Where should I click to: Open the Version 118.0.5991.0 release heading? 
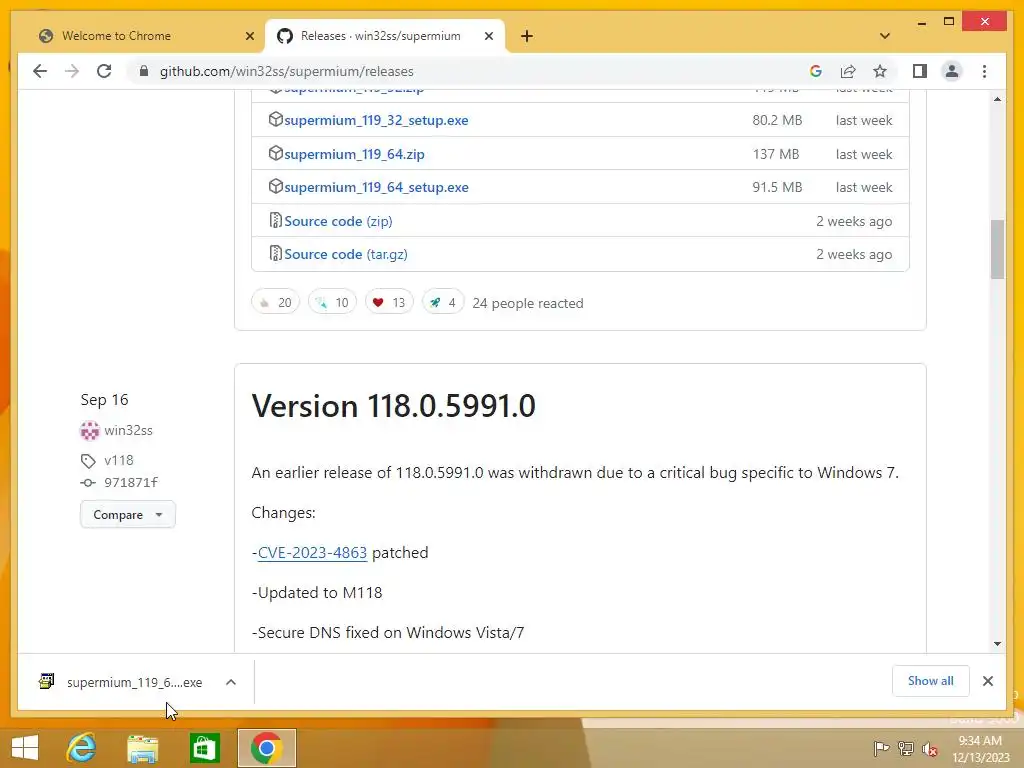(x=393, y=406)
